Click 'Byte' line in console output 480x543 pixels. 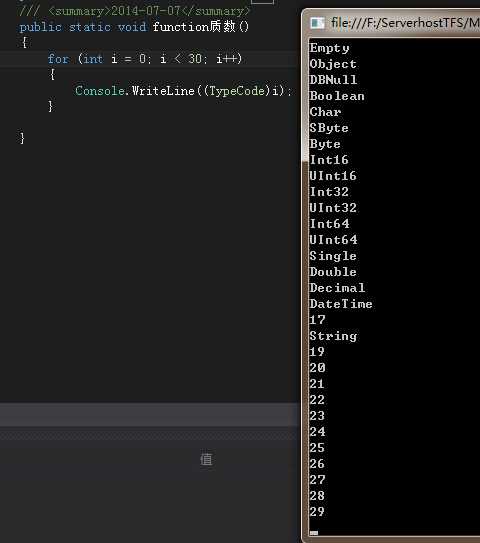pos(325,144)
